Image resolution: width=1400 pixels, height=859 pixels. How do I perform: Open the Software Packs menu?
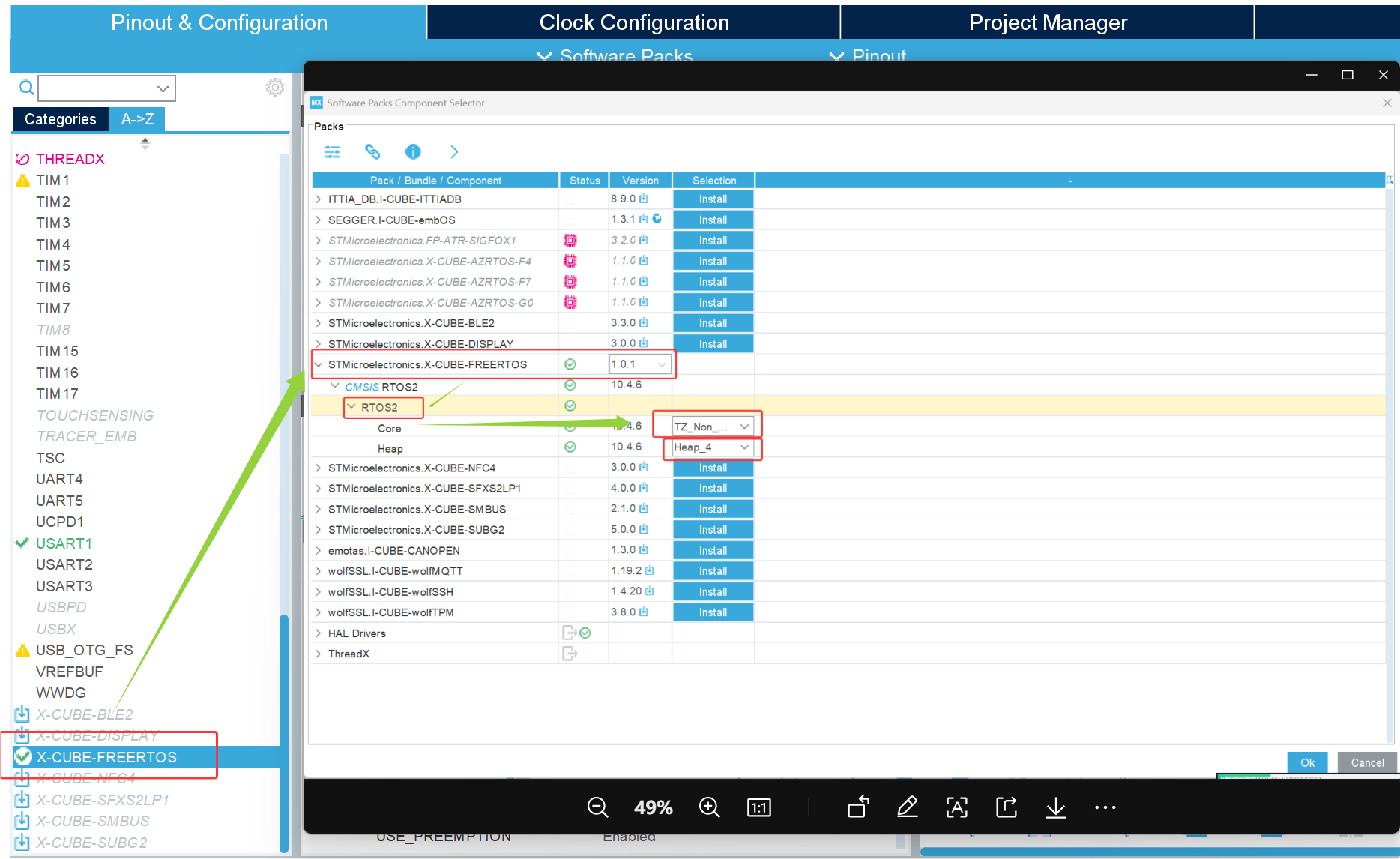[x=615, y=55]
